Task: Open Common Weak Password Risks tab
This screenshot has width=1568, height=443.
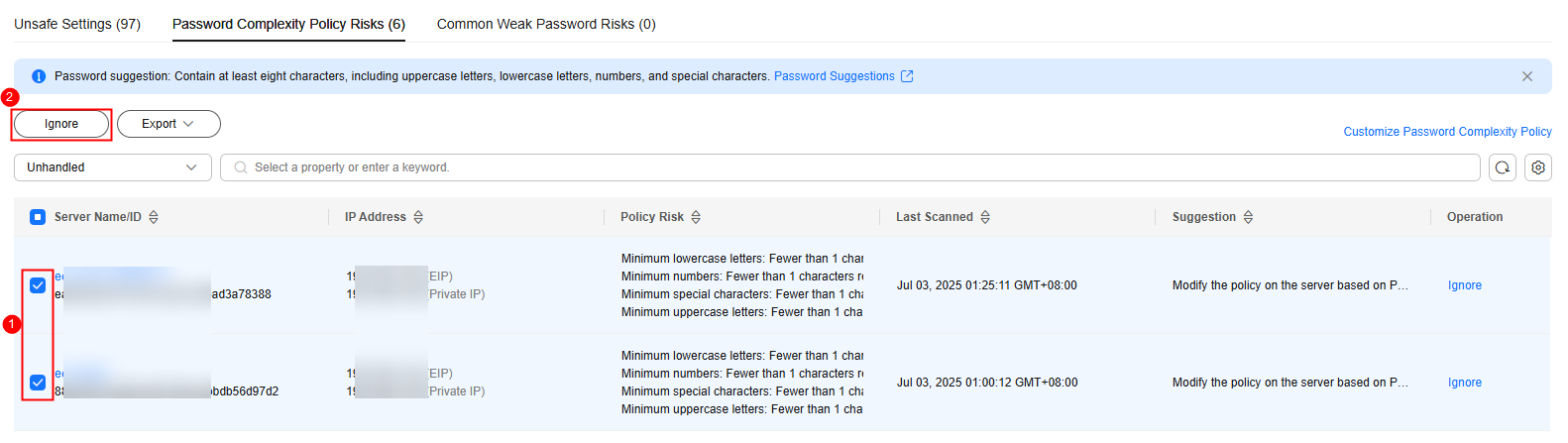Action: 546,24
